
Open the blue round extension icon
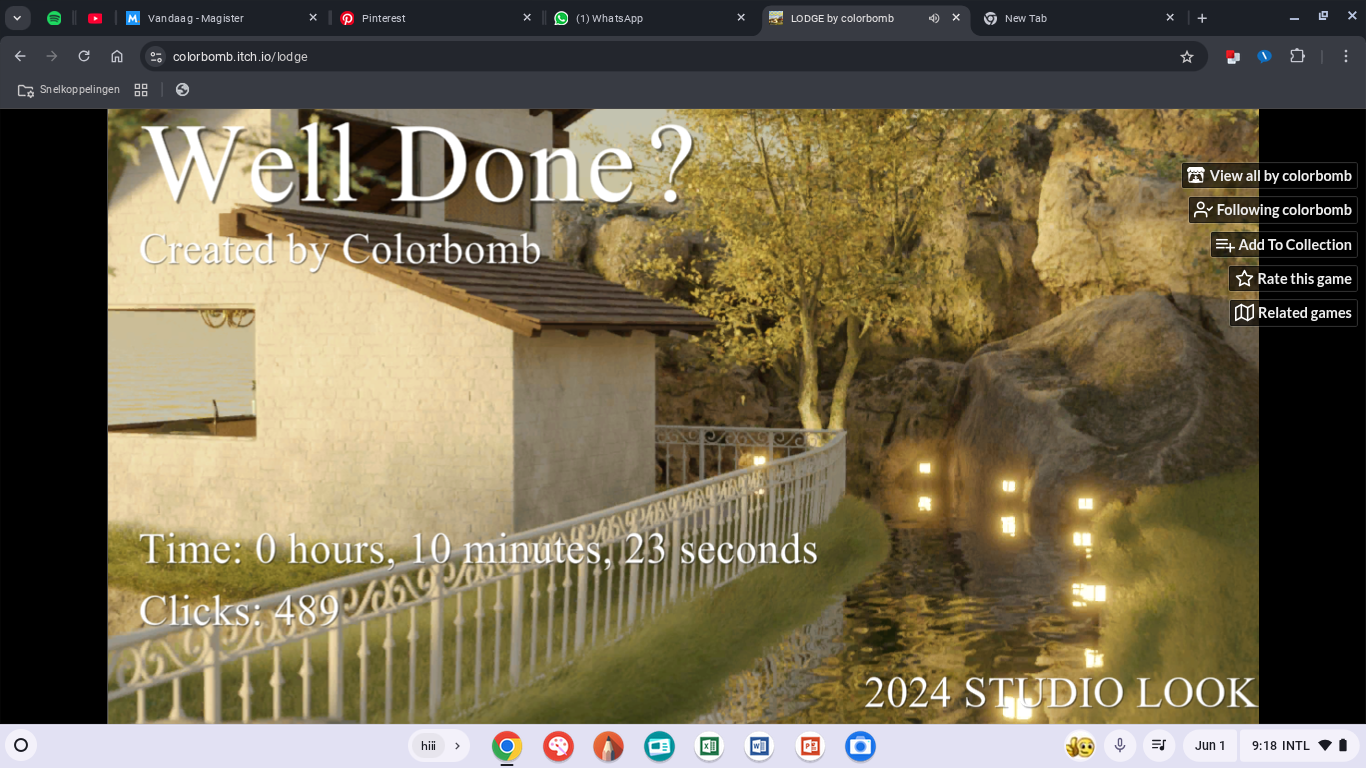click(1264, 57)
